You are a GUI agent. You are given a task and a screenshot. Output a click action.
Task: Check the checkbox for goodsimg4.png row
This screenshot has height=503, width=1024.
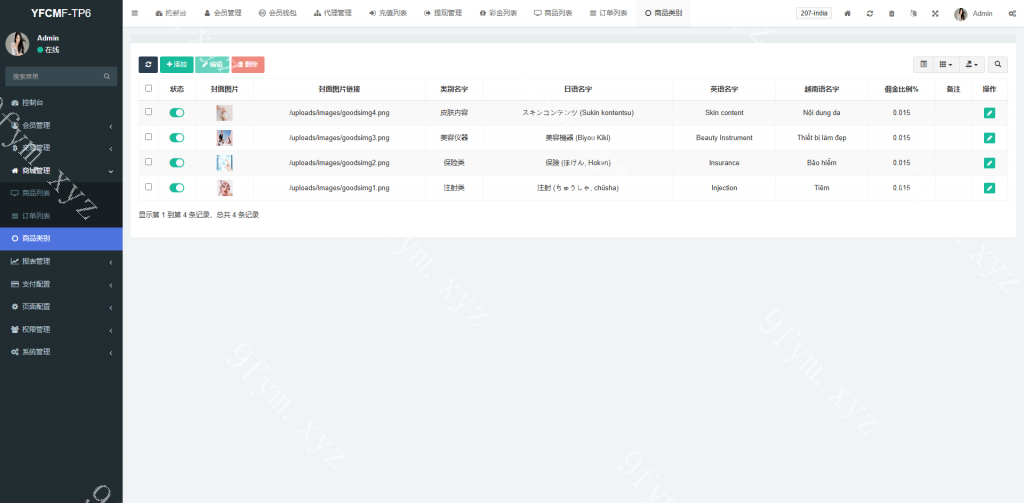click(148, 112)
